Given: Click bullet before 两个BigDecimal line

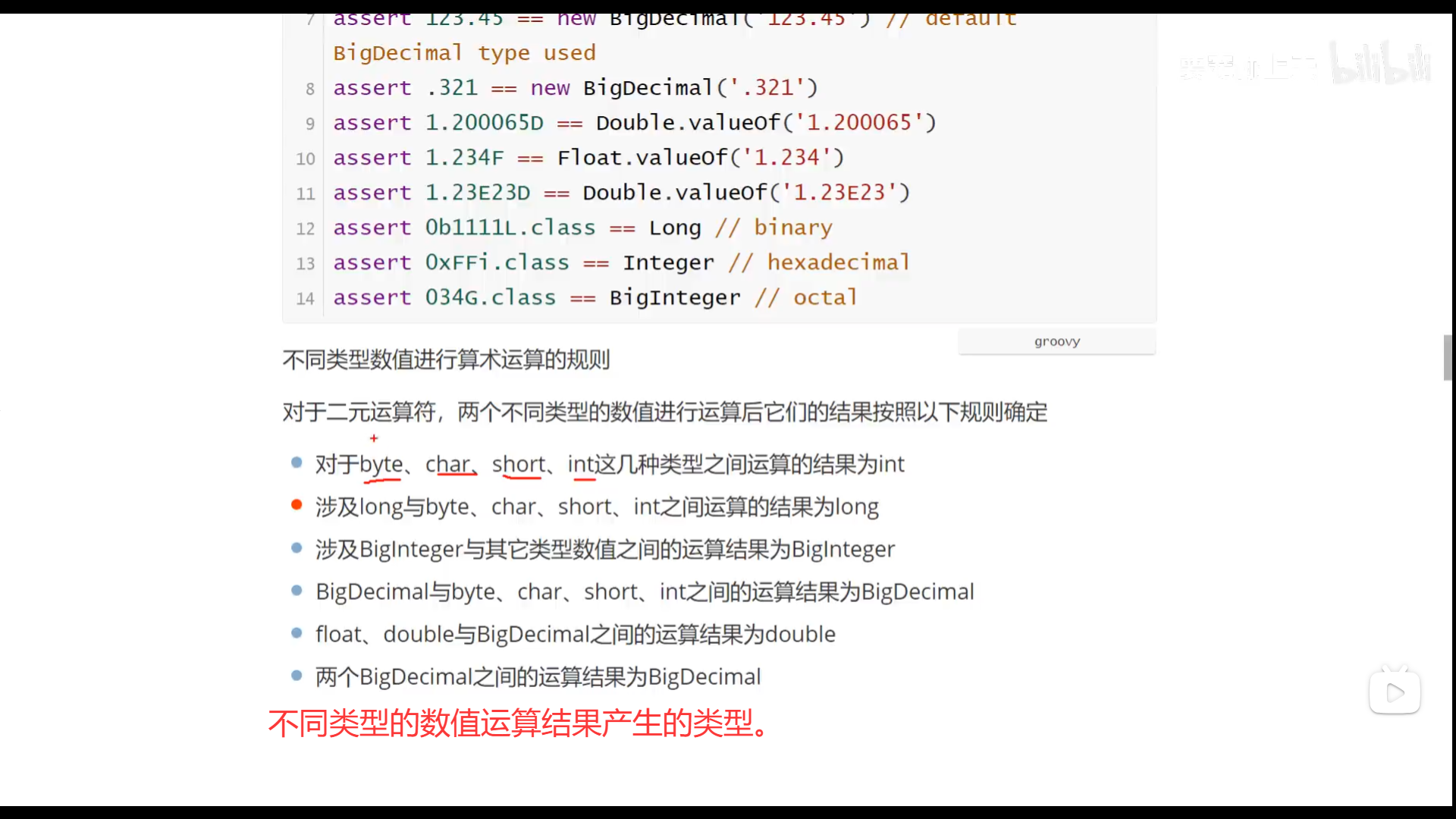Looking at the screenshot, I should (297, 675).
